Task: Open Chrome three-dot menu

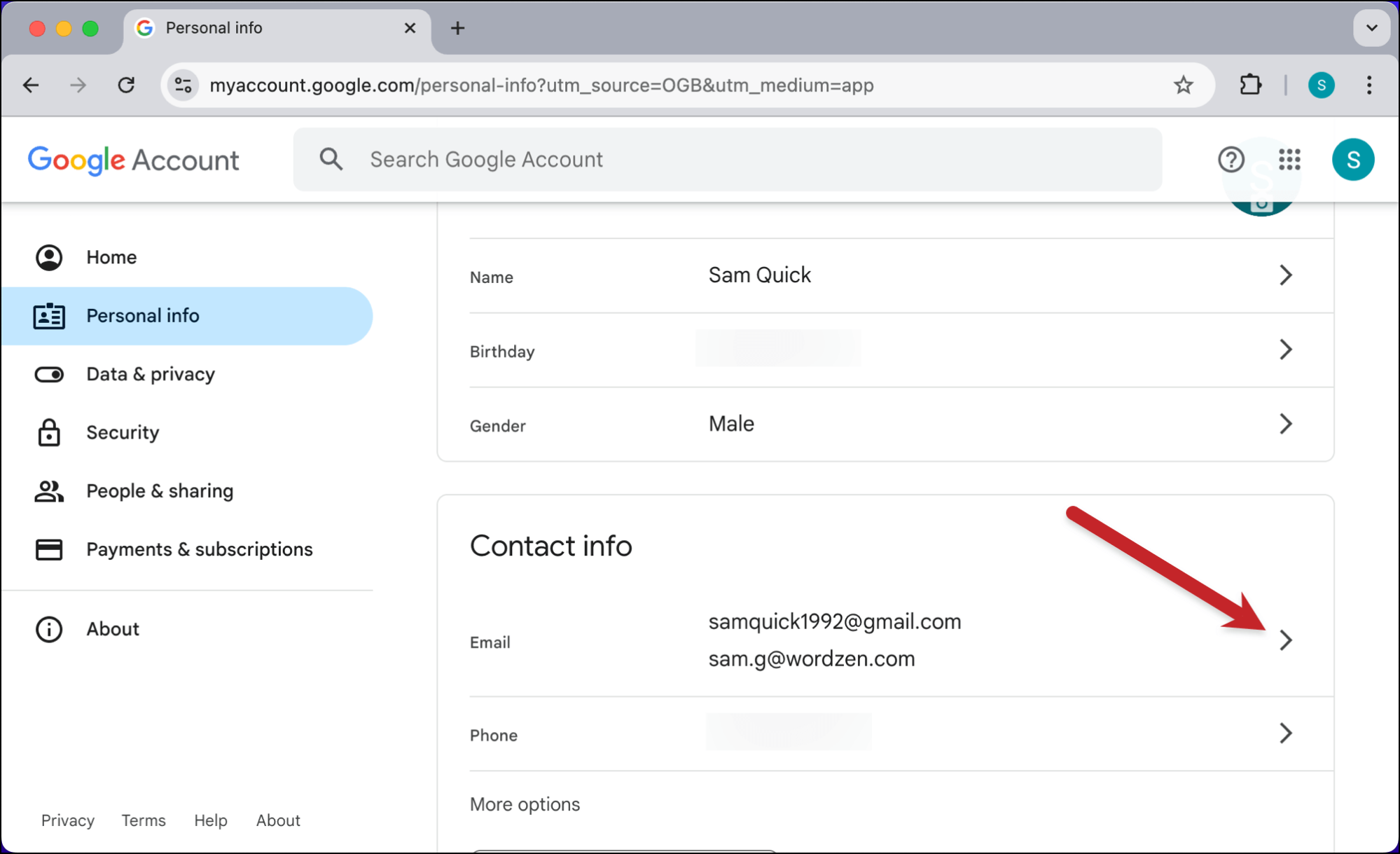Action: (1369, 85)
